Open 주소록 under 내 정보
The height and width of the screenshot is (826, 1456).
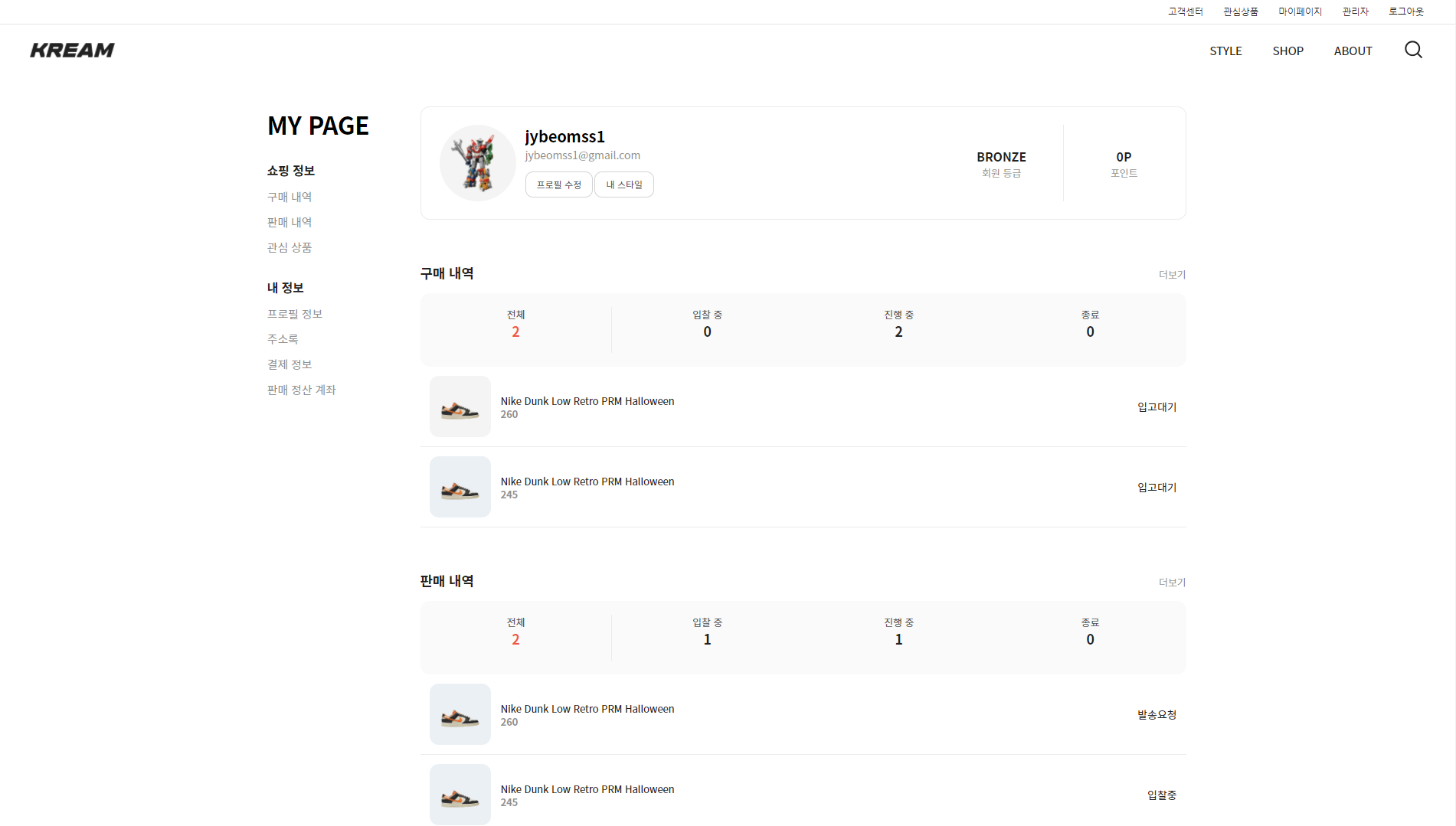coord(282,338)
